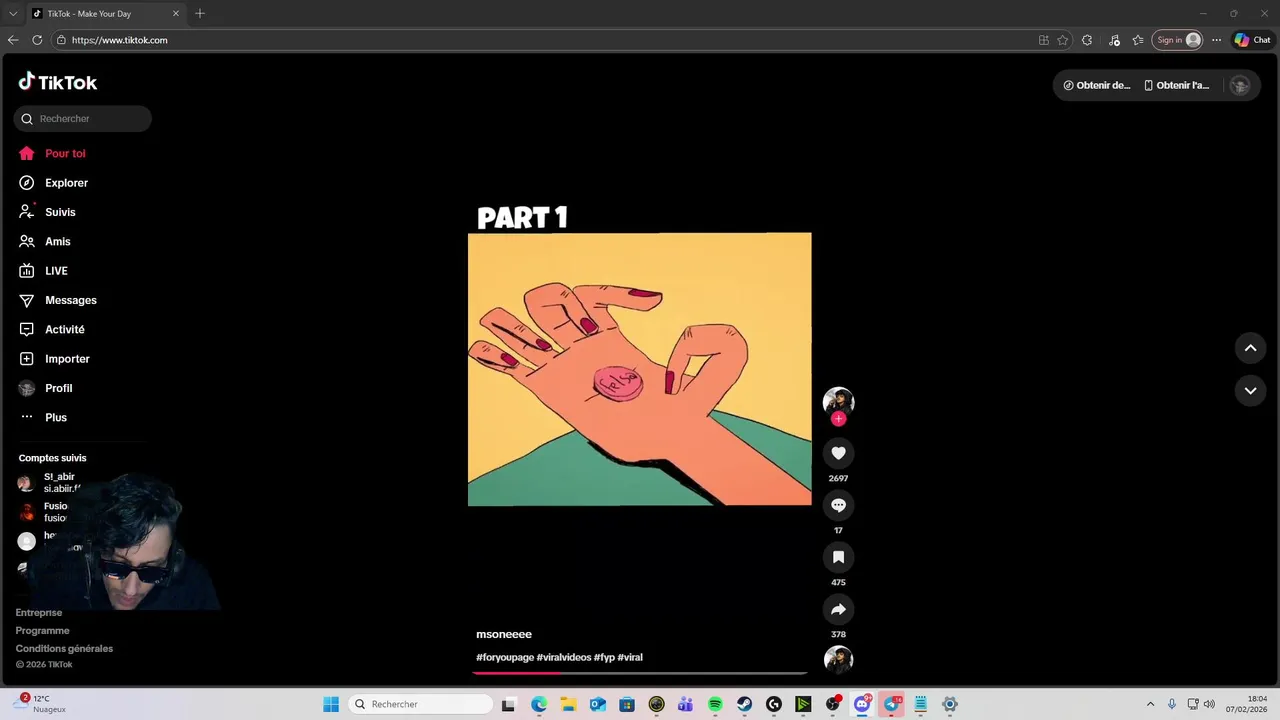Viewport: 1280px width, 720px height.
Task: Open the browser extensions puzzle icon
Action: (x=1088, y=40)
